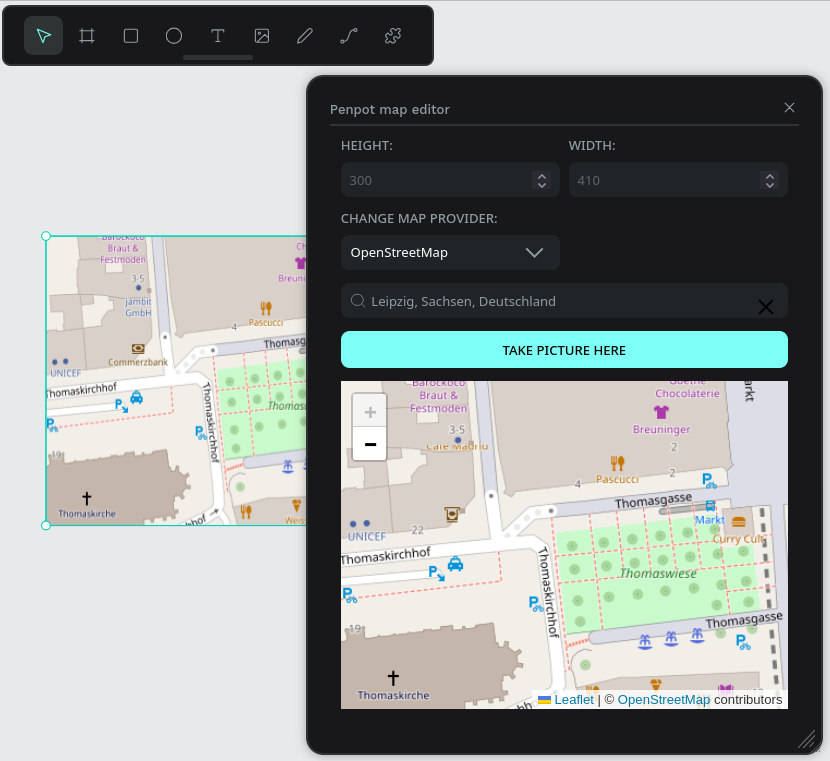Select the Move (pointer) tool
Screen dimensions: 830x761
click(x=43, y=36)
